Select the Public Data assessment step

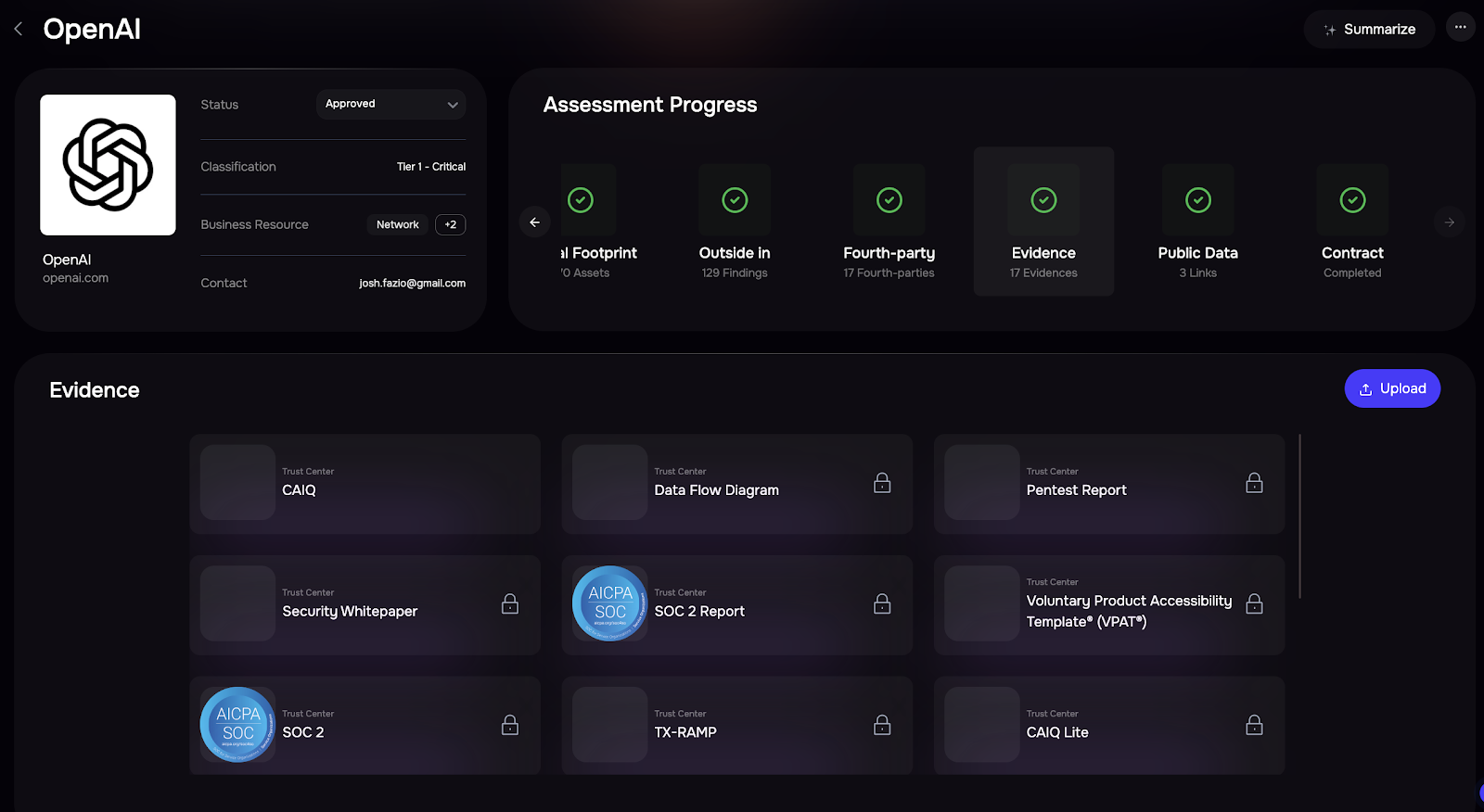pos(1197,222)
